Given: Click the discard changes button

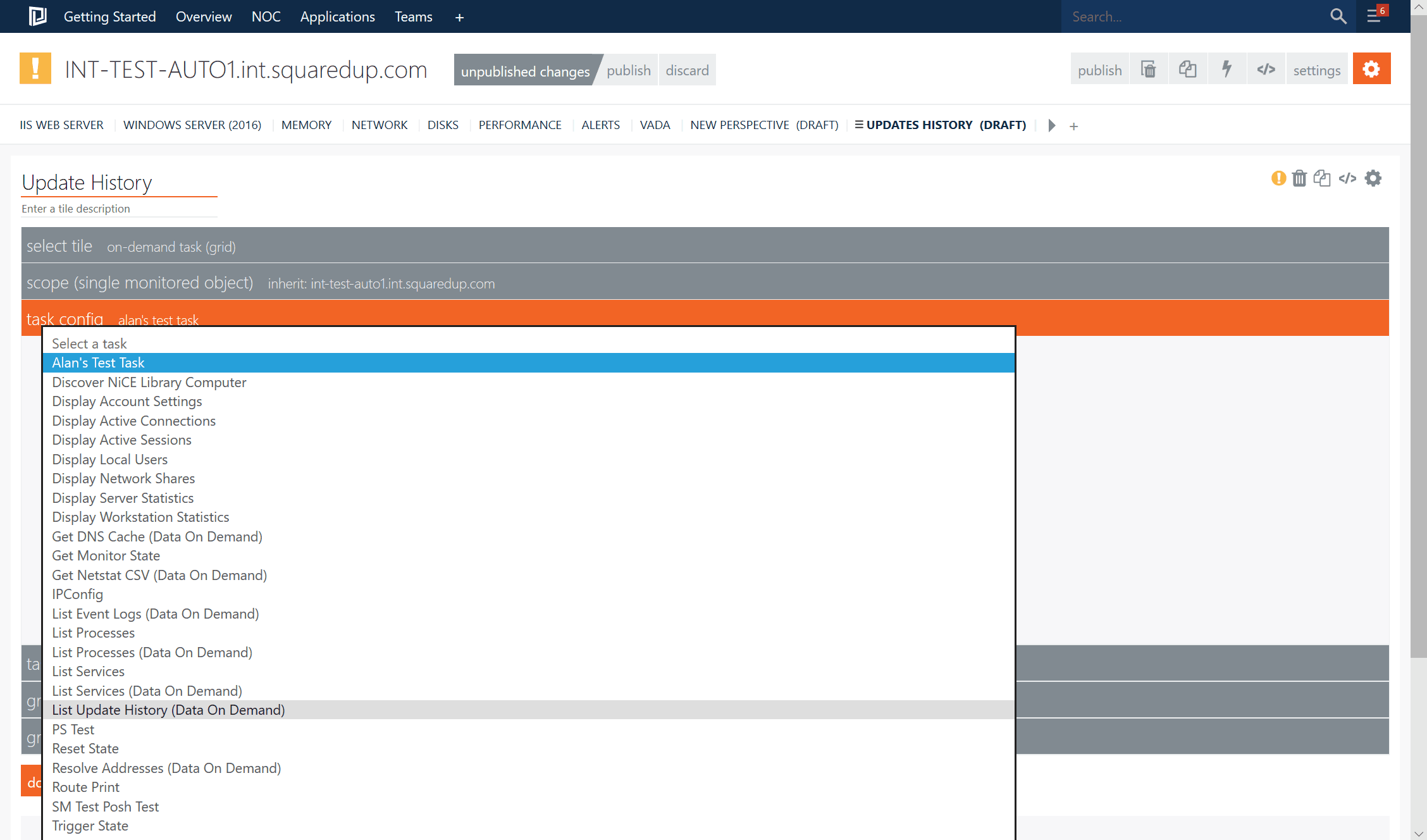Looking at the screenshot, I should click(x=687, y=70).
